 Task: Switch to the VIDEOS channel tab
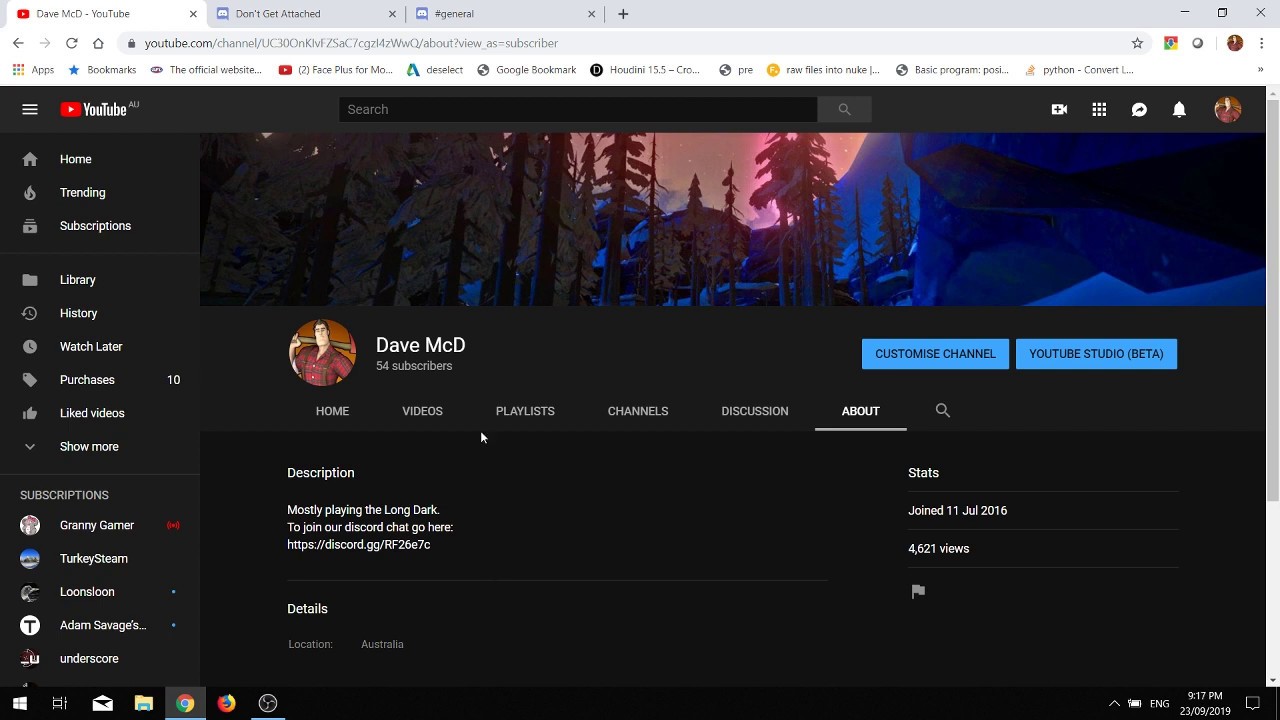pyautogui.click(x=422, y=411)
